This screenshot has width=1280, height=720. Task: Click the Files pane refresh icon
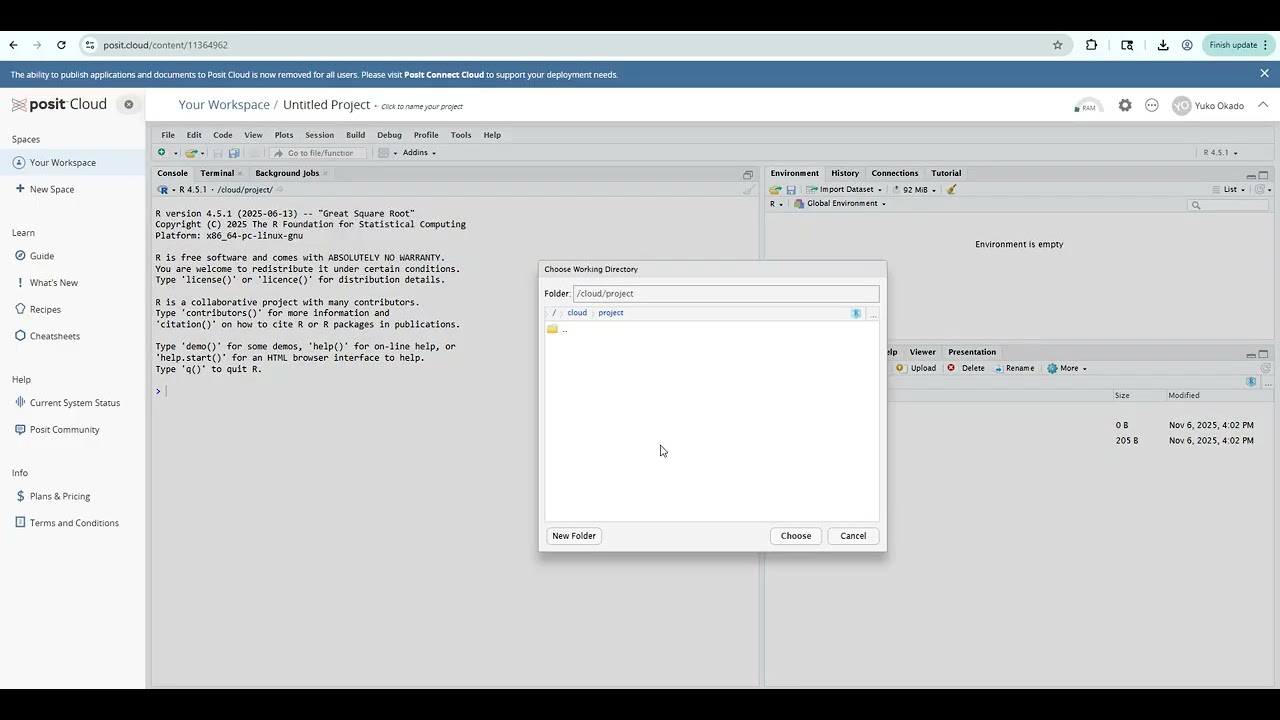[1266, 369]
